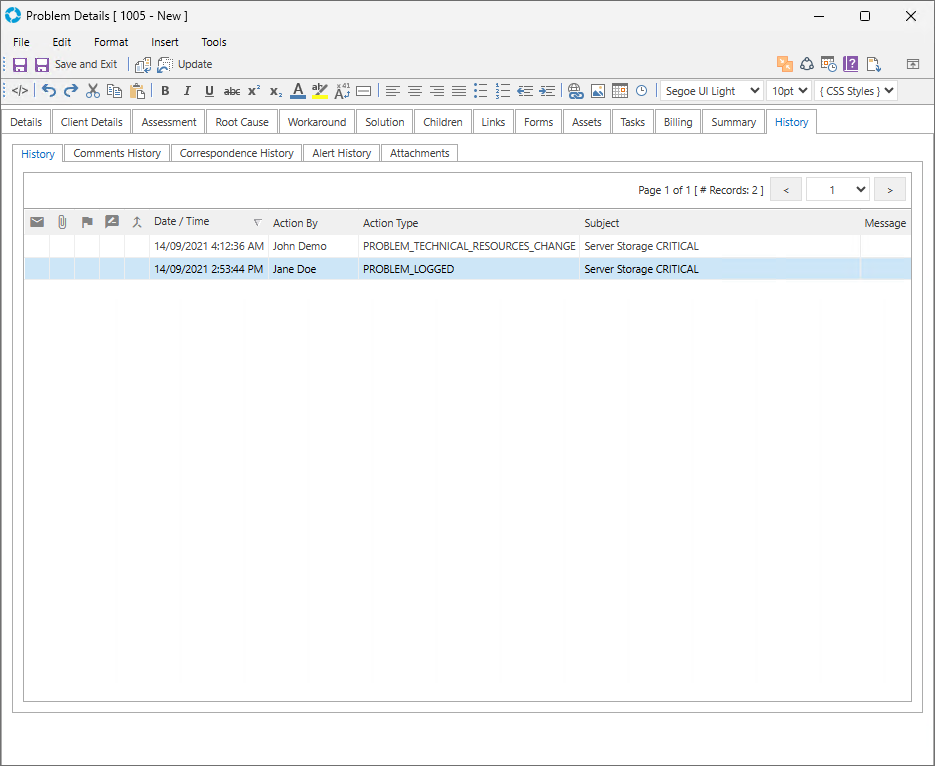The image size is (935, 766).
Task: Click the Update button
Action: [185, 64]
